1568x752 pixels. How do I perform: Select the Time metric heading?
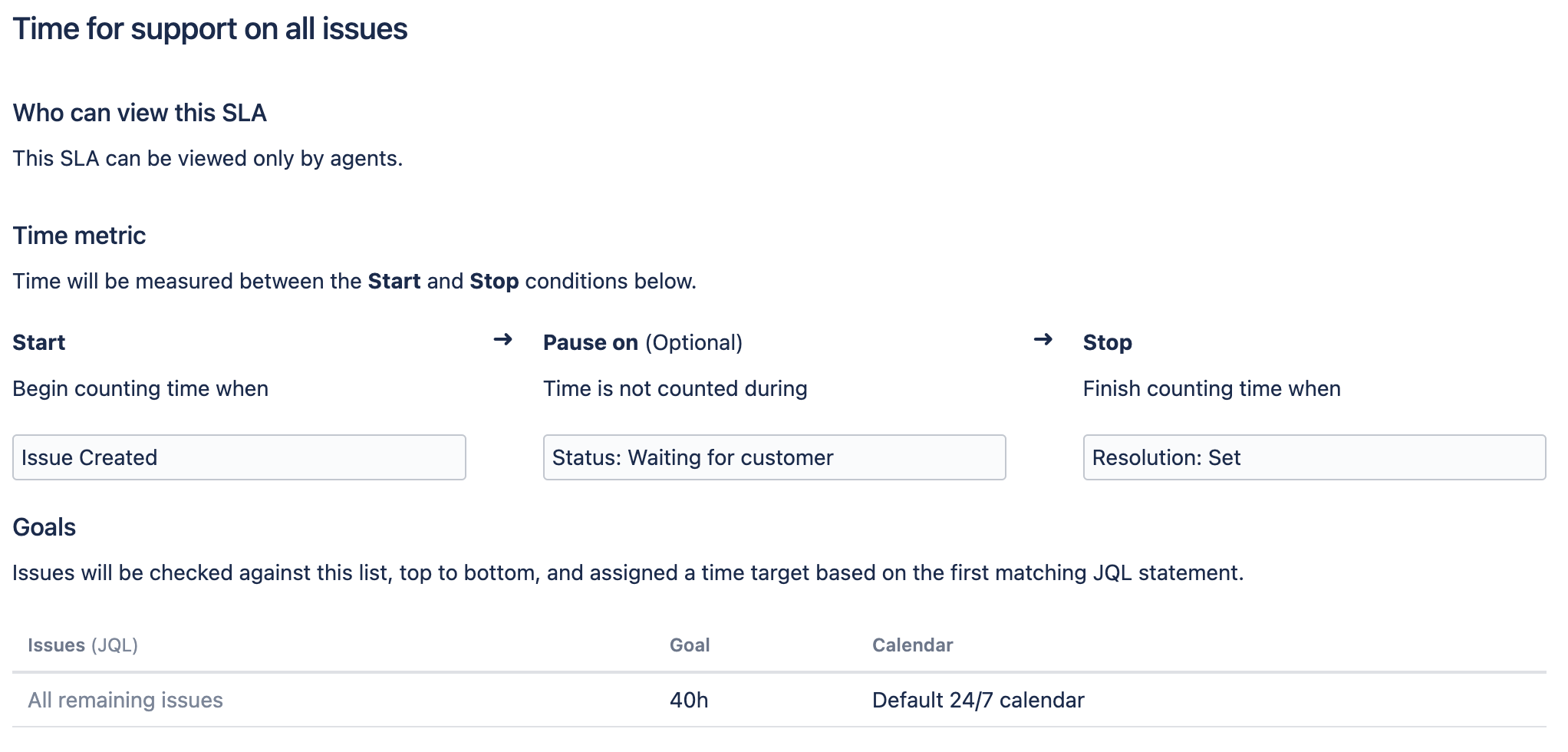tap(79, 236)
